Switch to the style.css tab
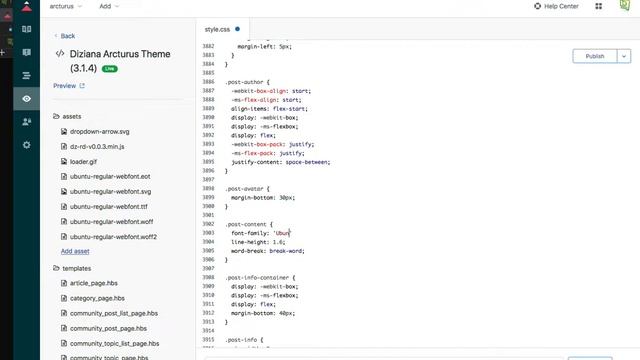Viewport: 640px width, 360px height. pos(222,29)
